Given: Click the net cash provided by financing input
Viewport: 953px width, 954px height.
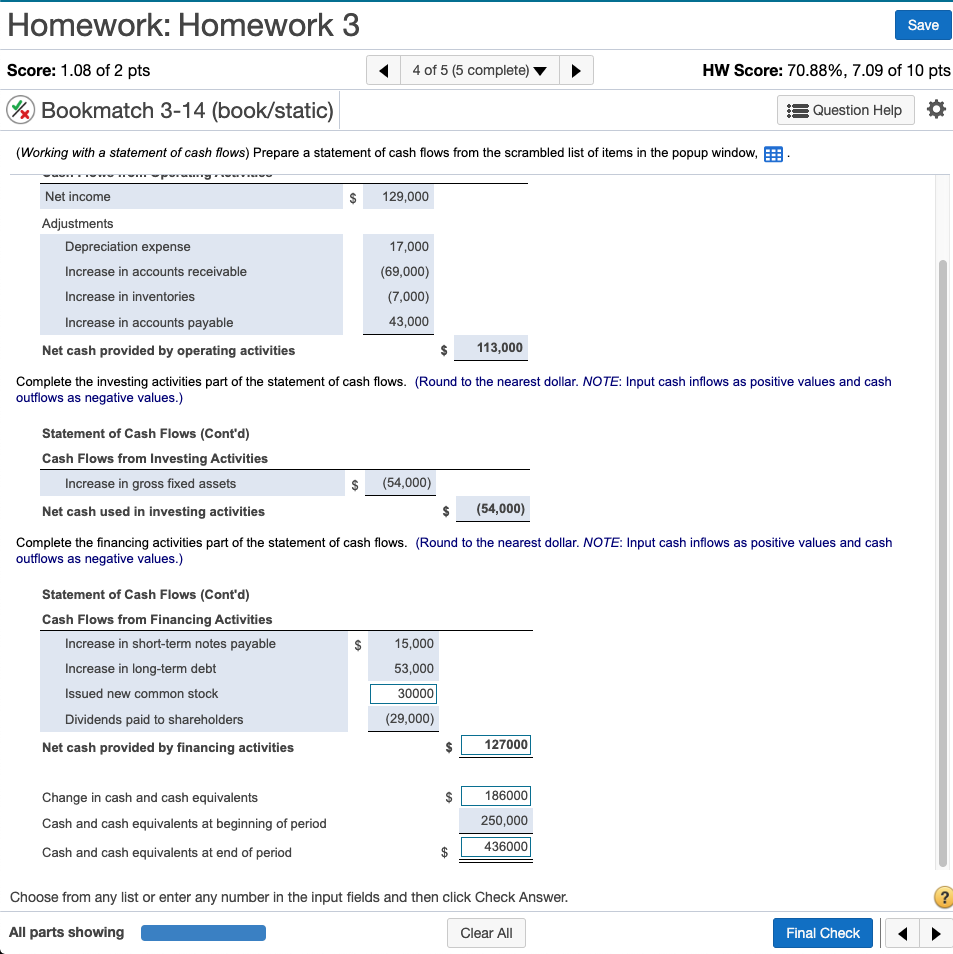Looking at the screenshot, I should [x=496, y=745].
